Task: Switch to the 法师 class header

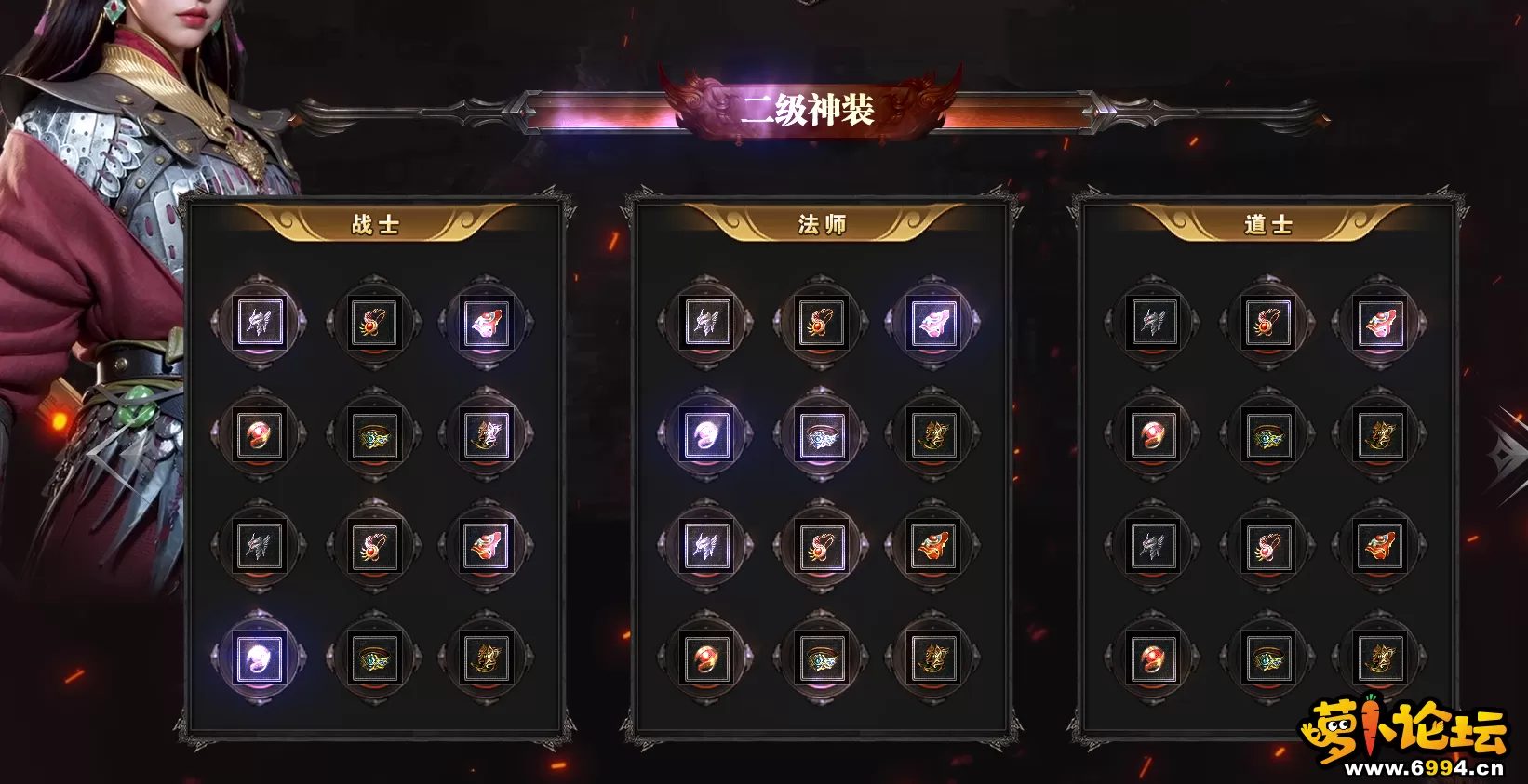Action: (x=822, y=224)
